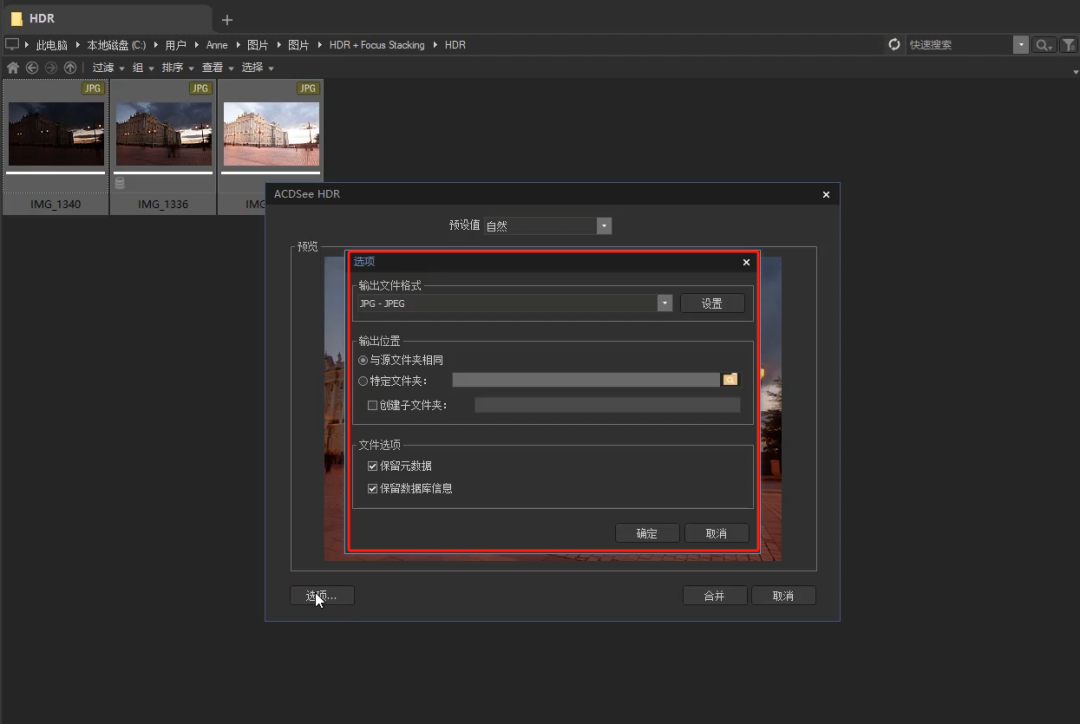The height and width of the screenshot is (724, 1080).
Task: Click HDR + Focus Stacking breadcrumb
Action: [377, 45]
